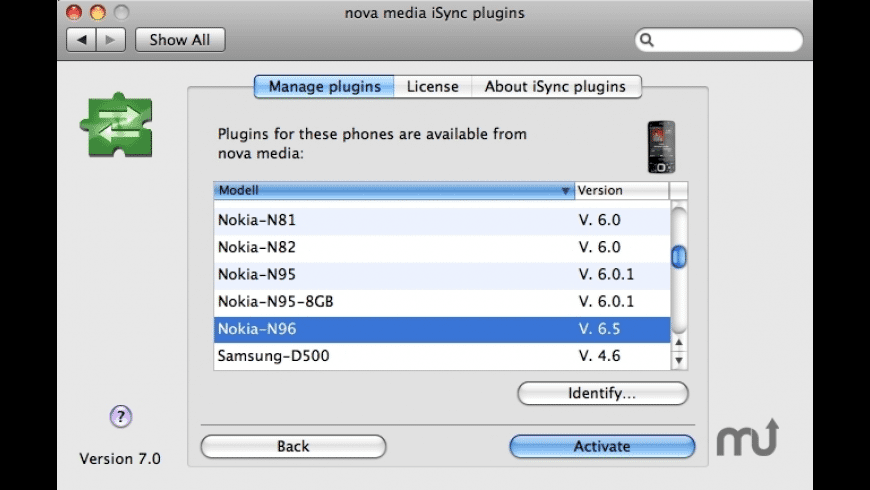Viewport: 870px width, 490px height.
Task: Activate the selected plugin
Action: point(602,446)
